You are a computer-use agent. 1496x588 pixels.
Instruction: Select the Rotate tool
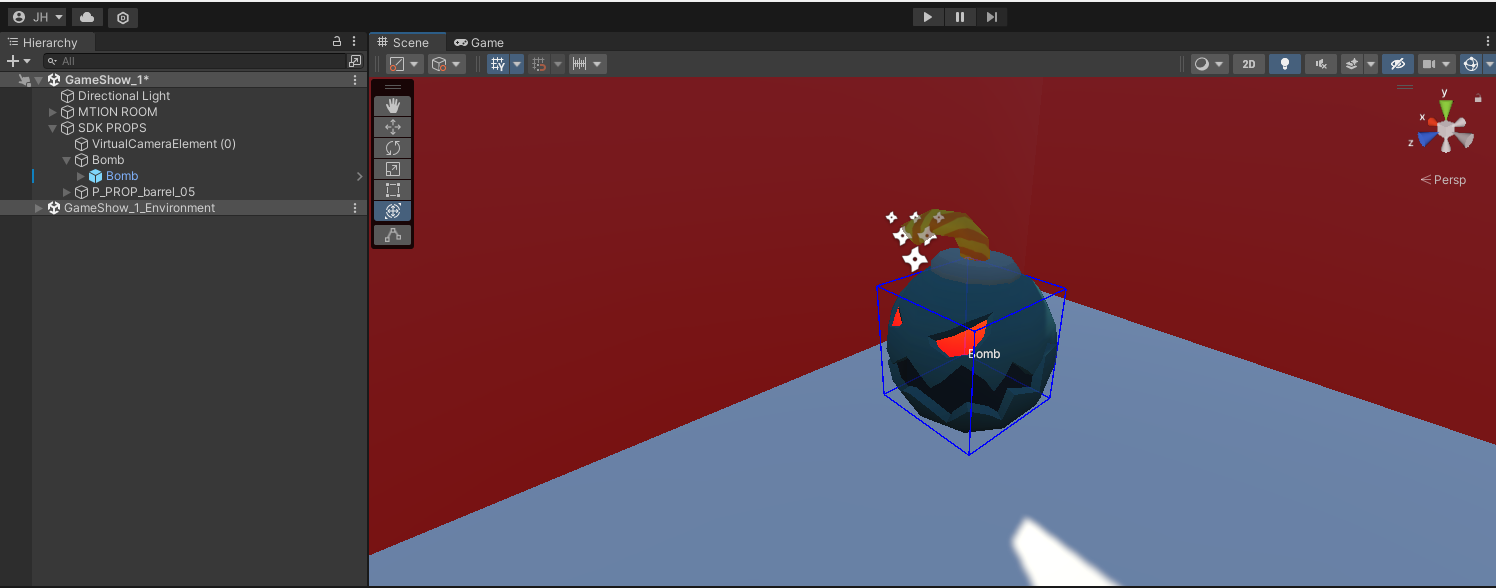coord(392,148)
